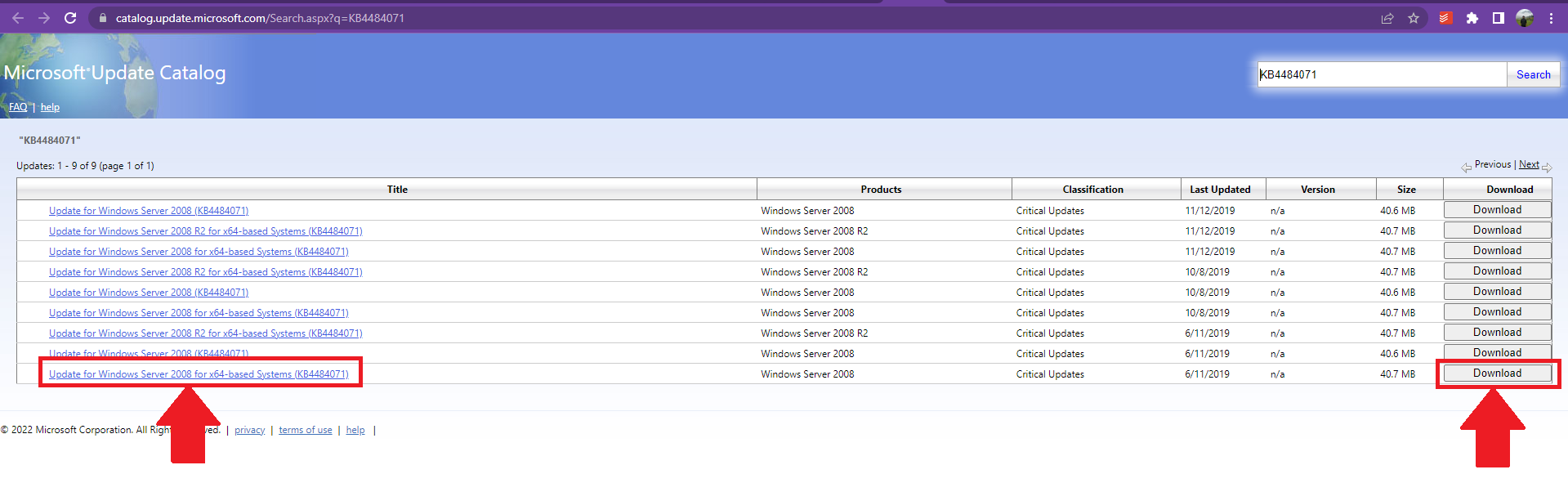Click the address bar URL

point(260,18)
